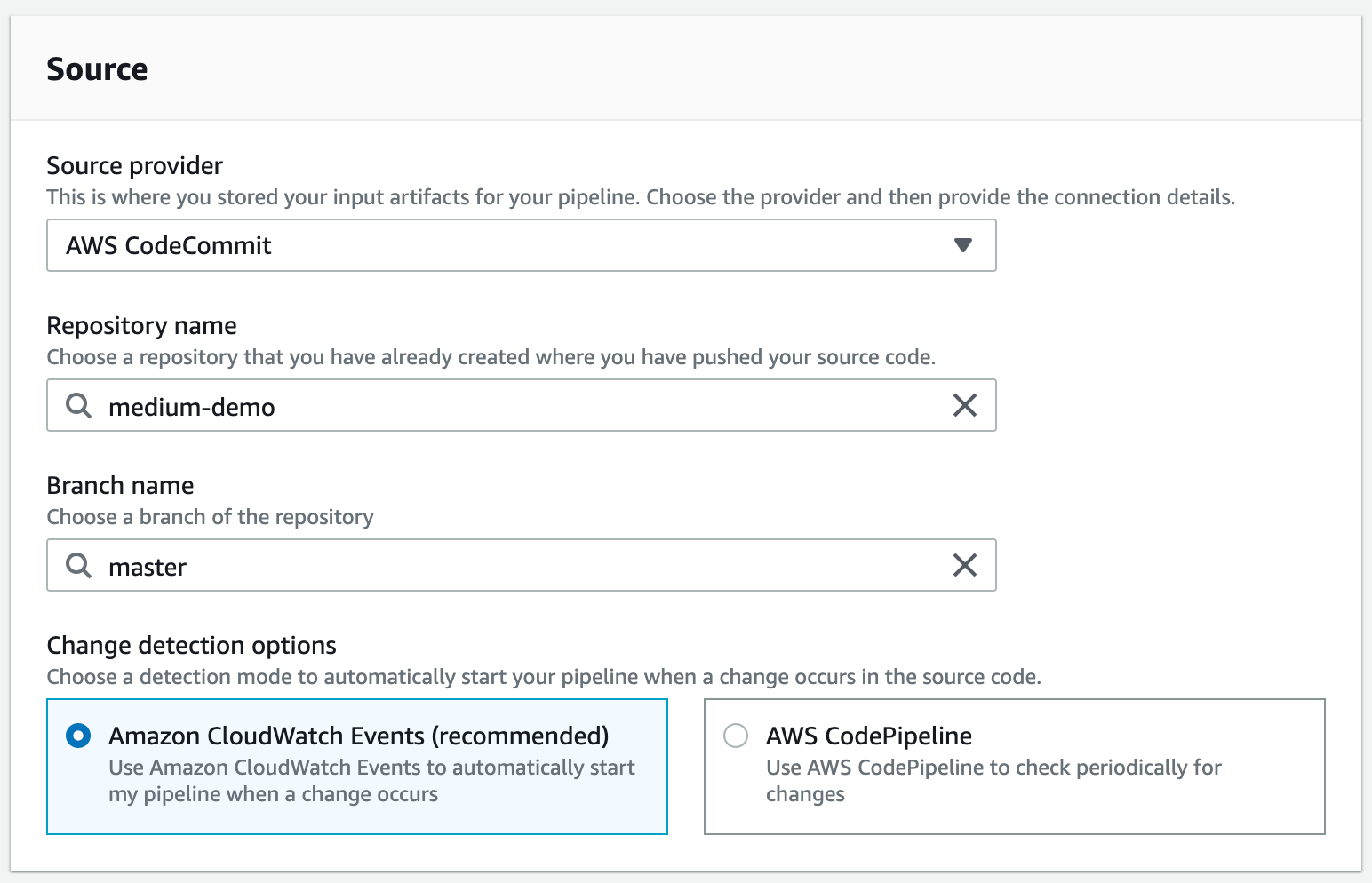This screenshot has width=1372, height=883.
Task: Click the master text in branch field
Action: point(148,567)
